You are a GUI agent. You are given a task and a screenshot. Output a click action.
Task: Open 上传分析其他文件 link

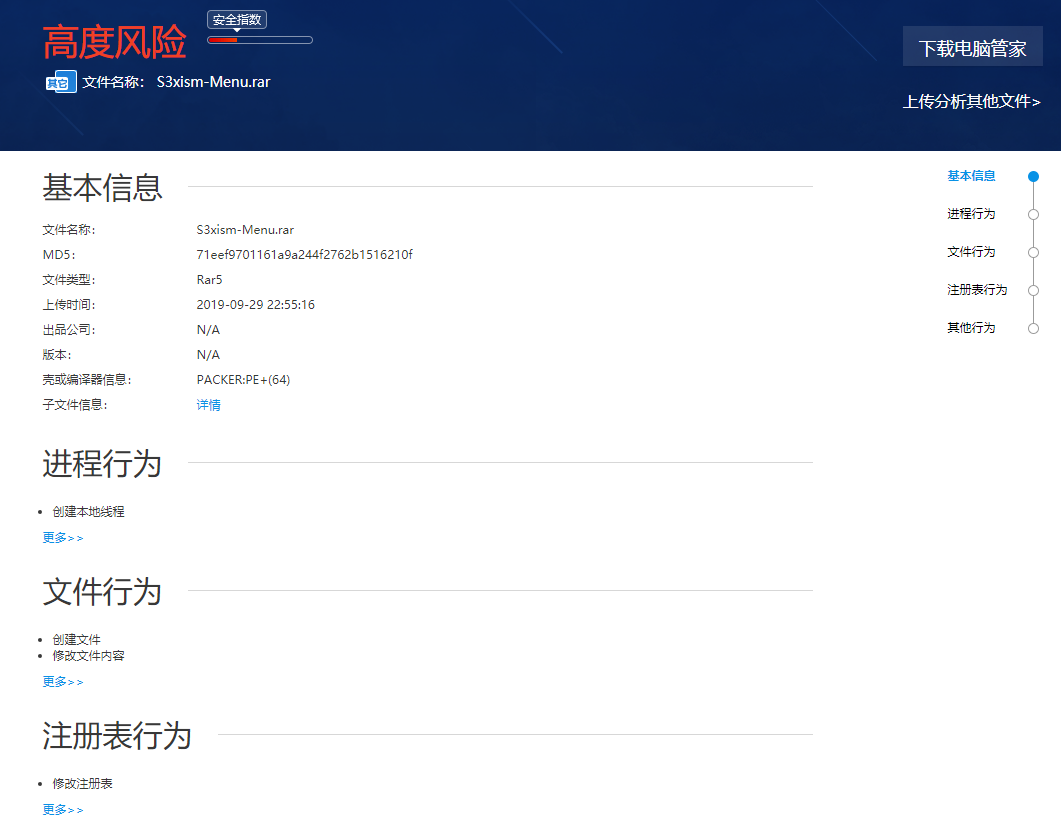point(972,102)
